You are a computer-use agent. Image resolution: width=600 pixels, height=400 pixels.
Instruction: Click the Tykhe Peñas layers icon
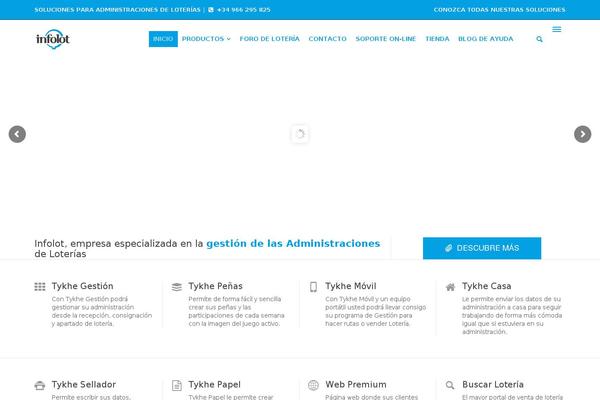point(177,287)
